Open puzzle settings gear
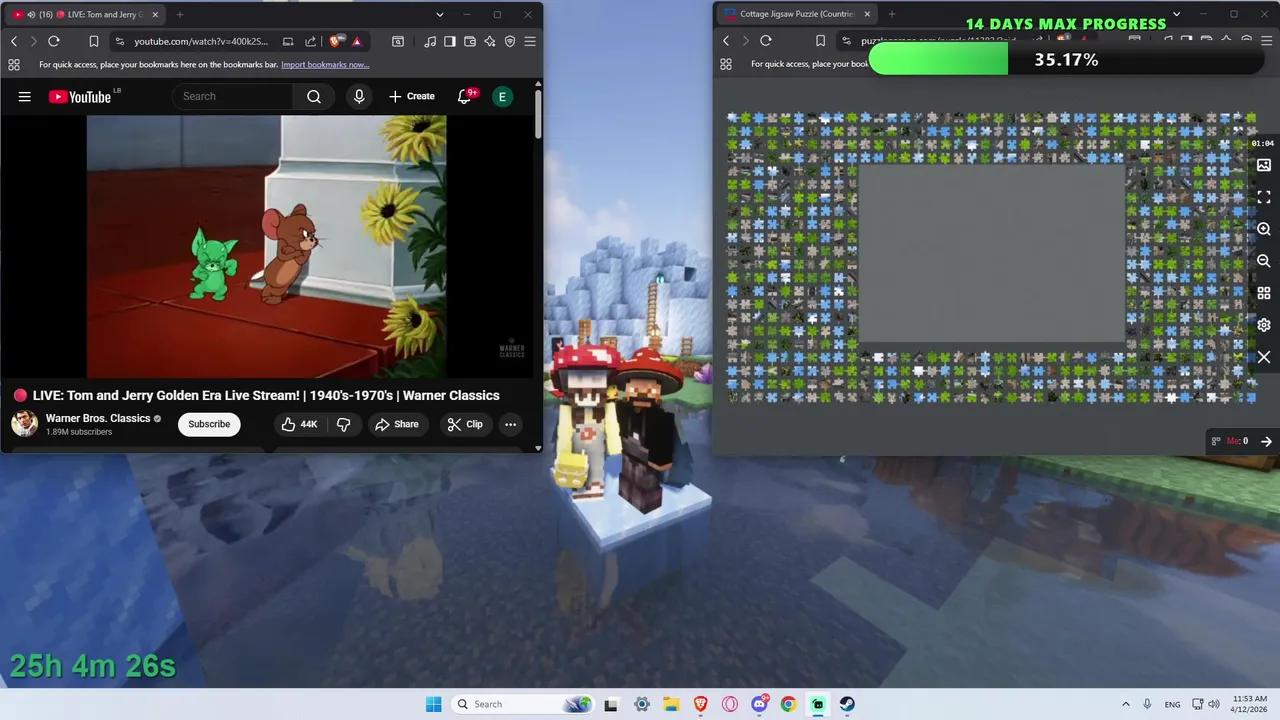Viewport: 1280px width, 720px height. click(x=1264, y=325)
